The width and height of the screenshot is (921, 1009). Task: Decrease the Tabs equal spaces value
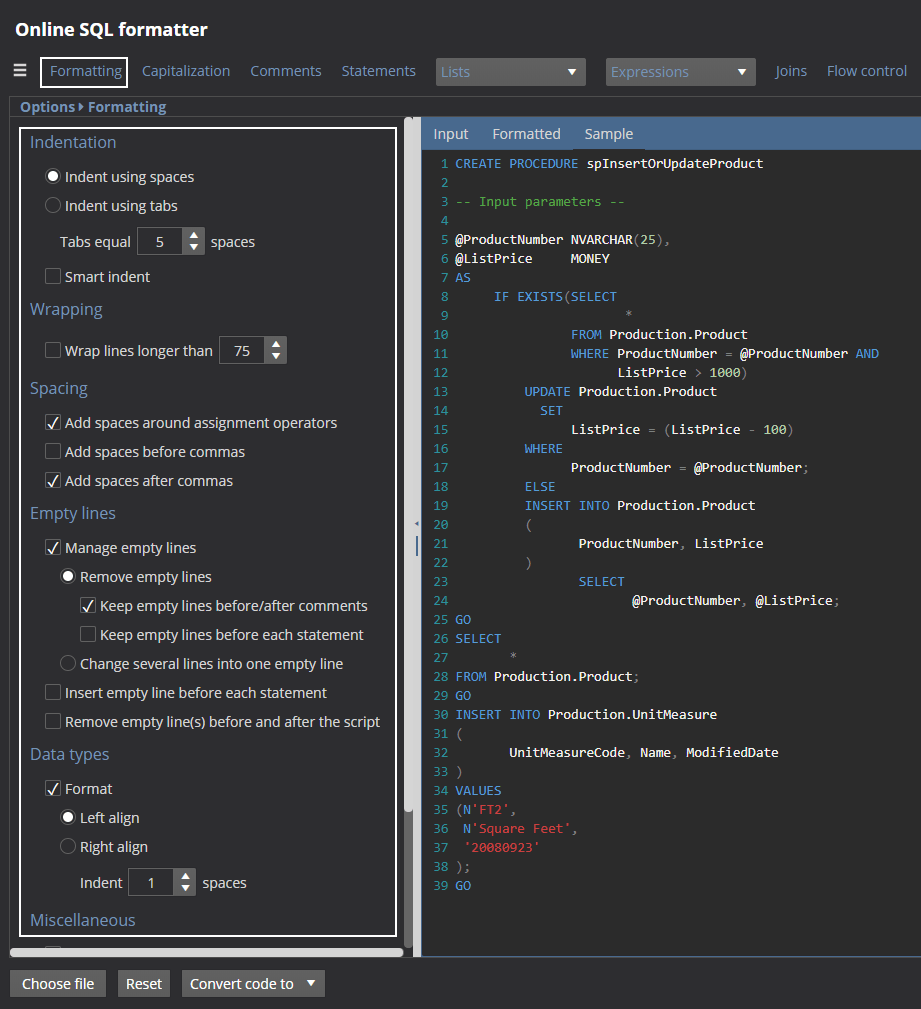(193, 248)
